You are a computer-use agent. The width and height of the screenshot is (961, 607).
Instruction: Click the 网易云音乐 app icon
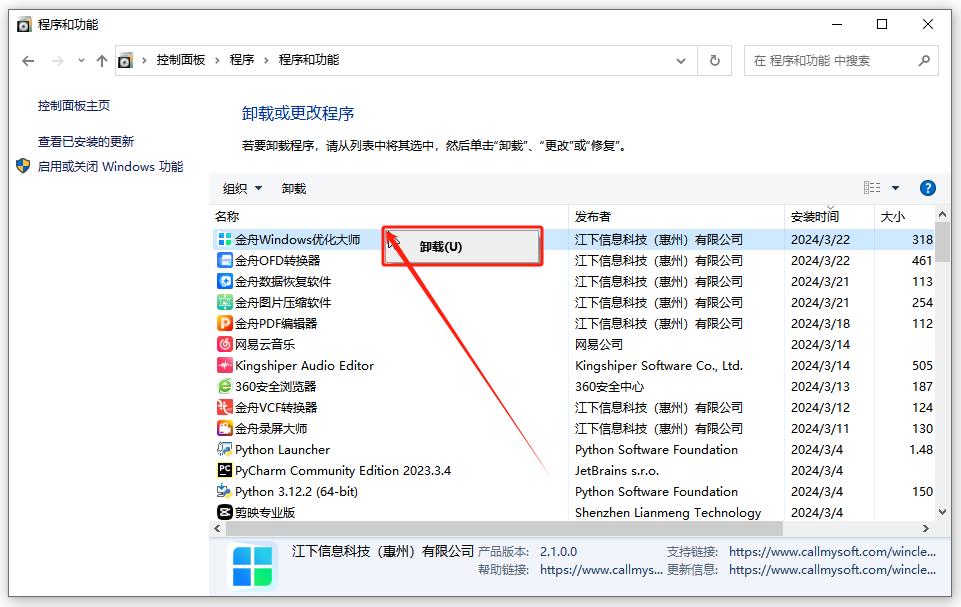pos(225,344)
